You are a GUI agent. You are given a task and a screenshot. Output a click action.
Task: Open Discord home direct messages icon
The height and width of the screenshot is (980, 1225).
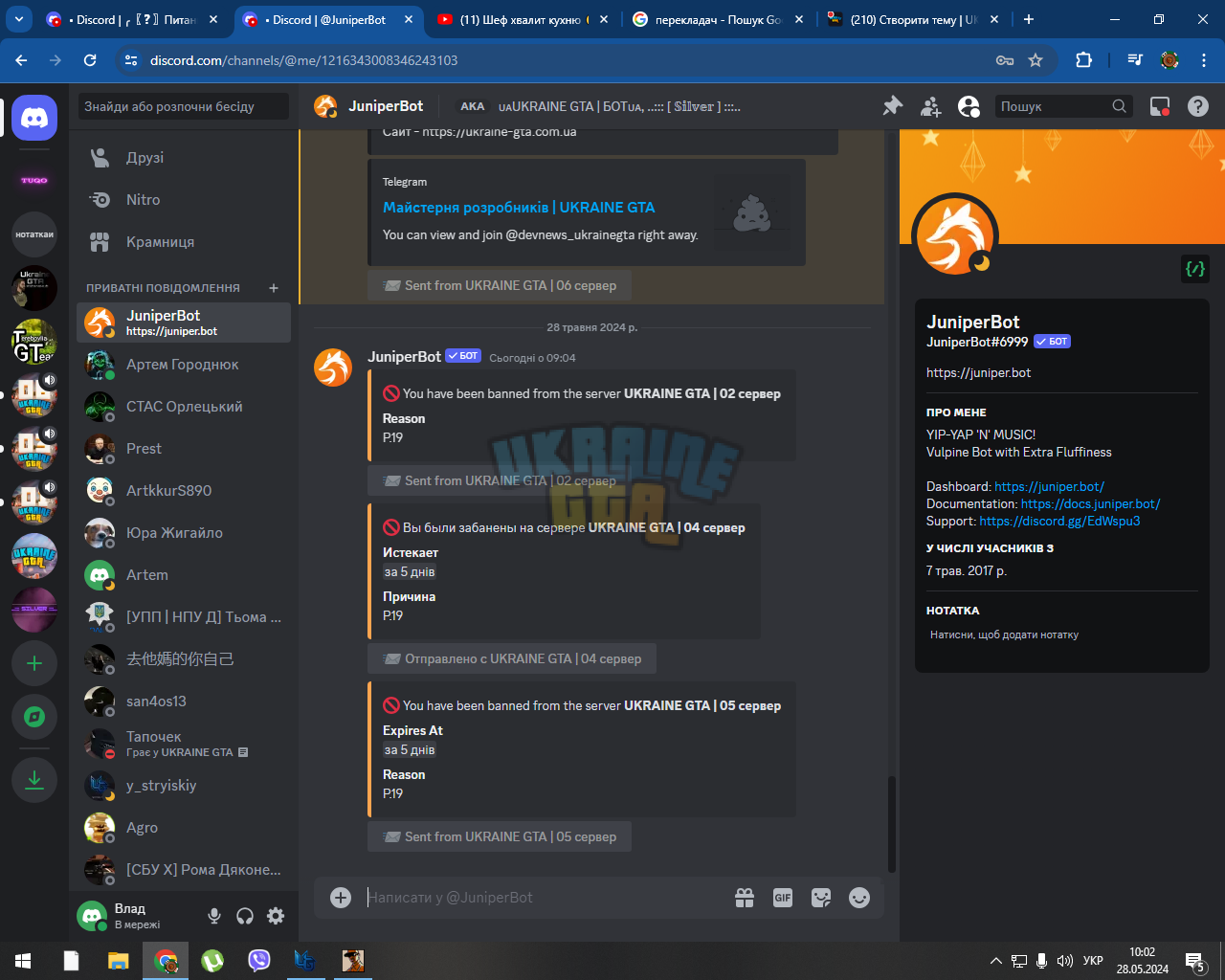pos(34,119)
